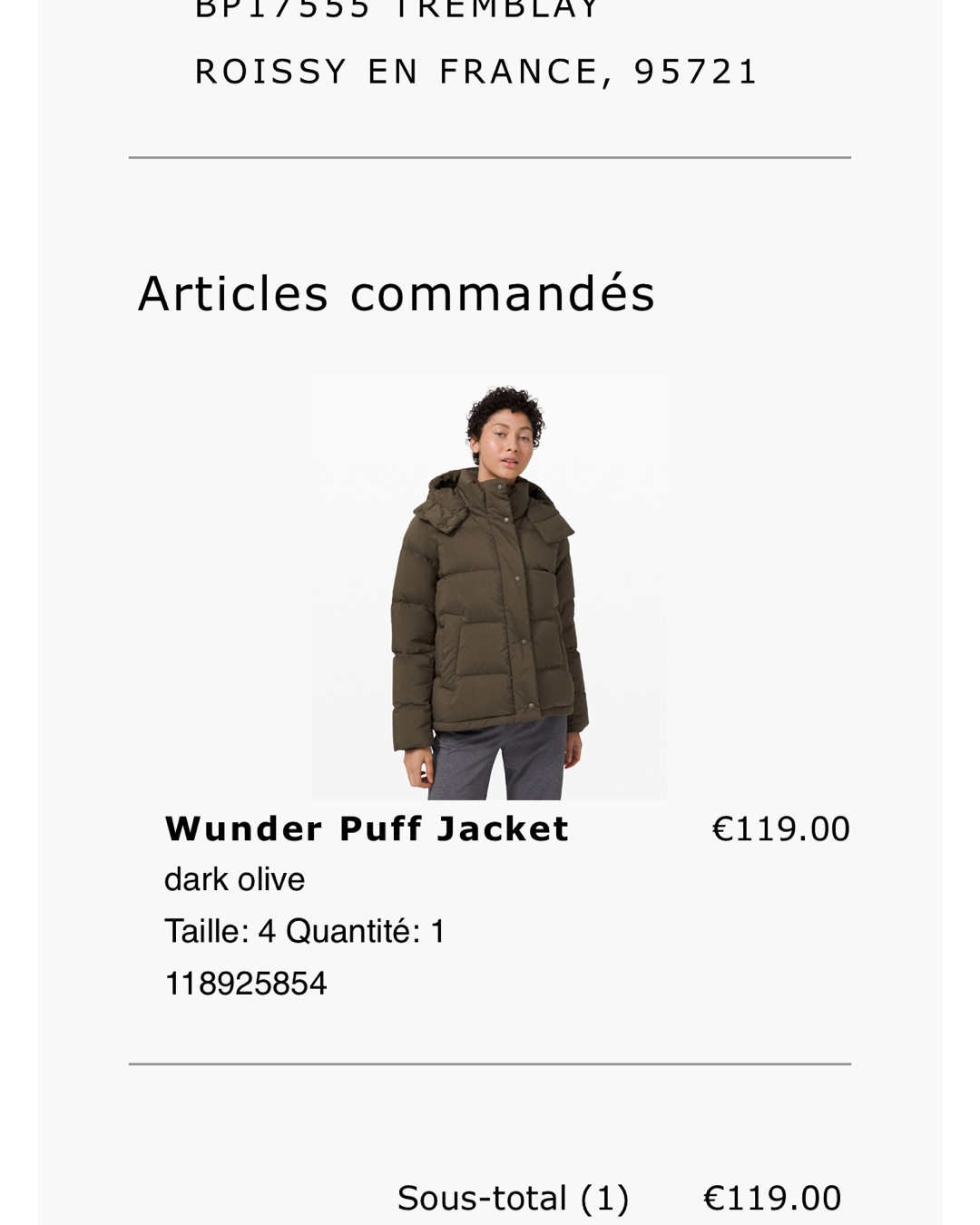The image size is (980, 1225).
Task: Click the item number 118925854
Action: point(246,984)
